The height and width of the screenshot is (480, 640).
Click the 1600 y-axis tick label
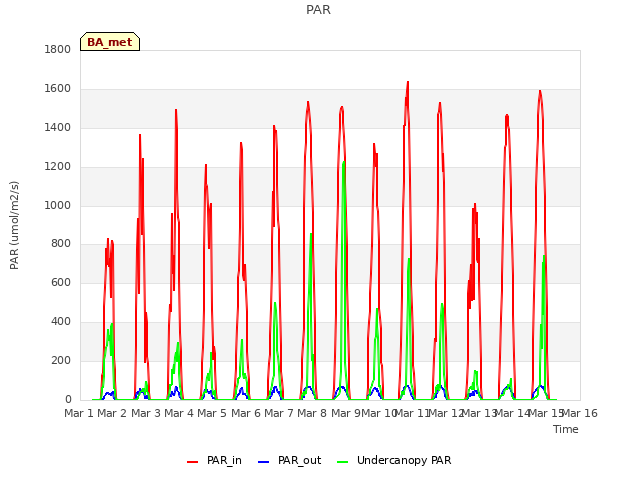pos(58,89)
